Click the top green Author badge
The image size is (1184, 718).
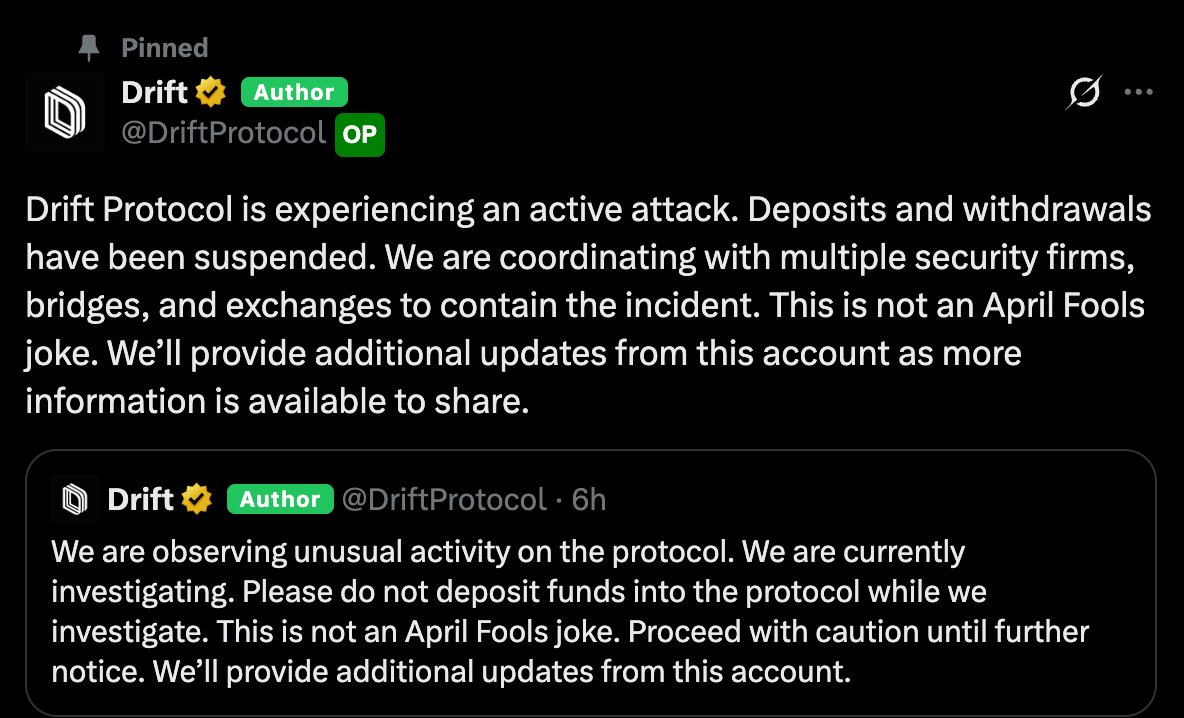point(294,93)
